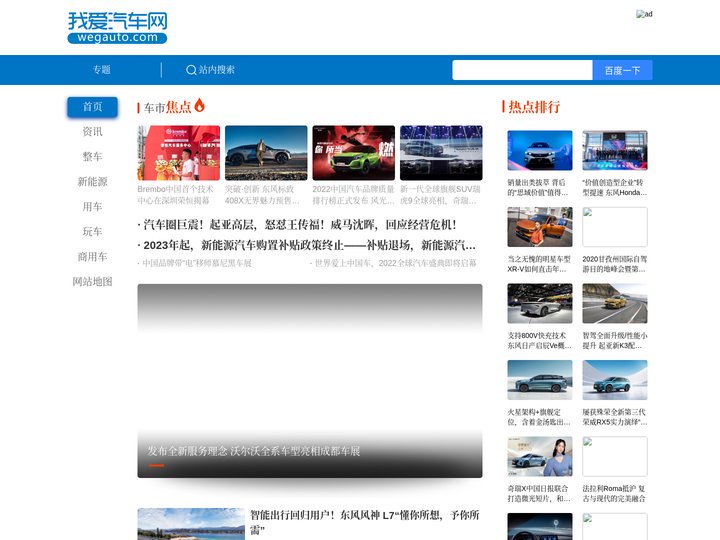Image resolution: width=720 pixels, height=540 pixels.
Task: Open the link 智驾全面升级/性能小提升 起亚新K3
Action: [615, 341]
